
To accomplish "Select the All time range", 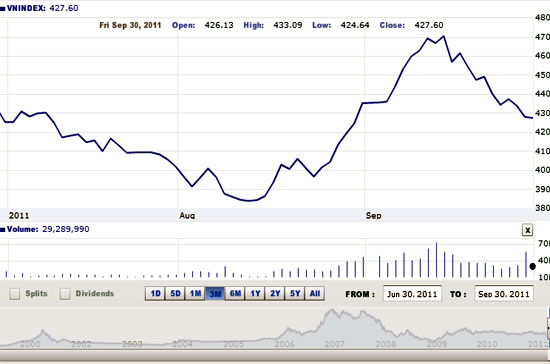I will click(x=315, y=294).
